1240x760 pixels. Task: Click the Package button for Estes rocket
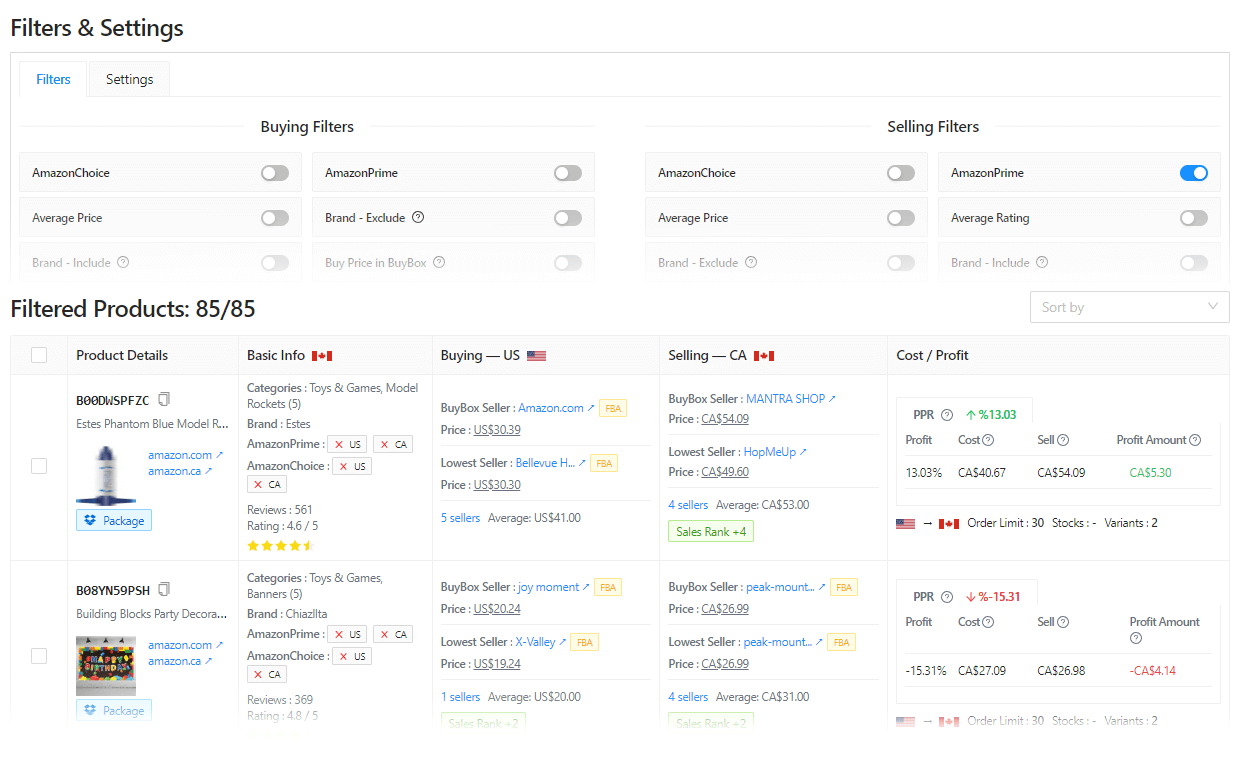tap(114, 520)
